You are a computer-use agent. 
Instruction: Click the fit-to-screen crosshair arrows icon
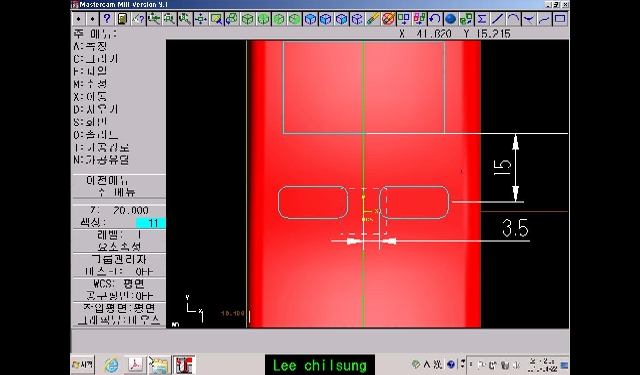click(x=200, y=19)
